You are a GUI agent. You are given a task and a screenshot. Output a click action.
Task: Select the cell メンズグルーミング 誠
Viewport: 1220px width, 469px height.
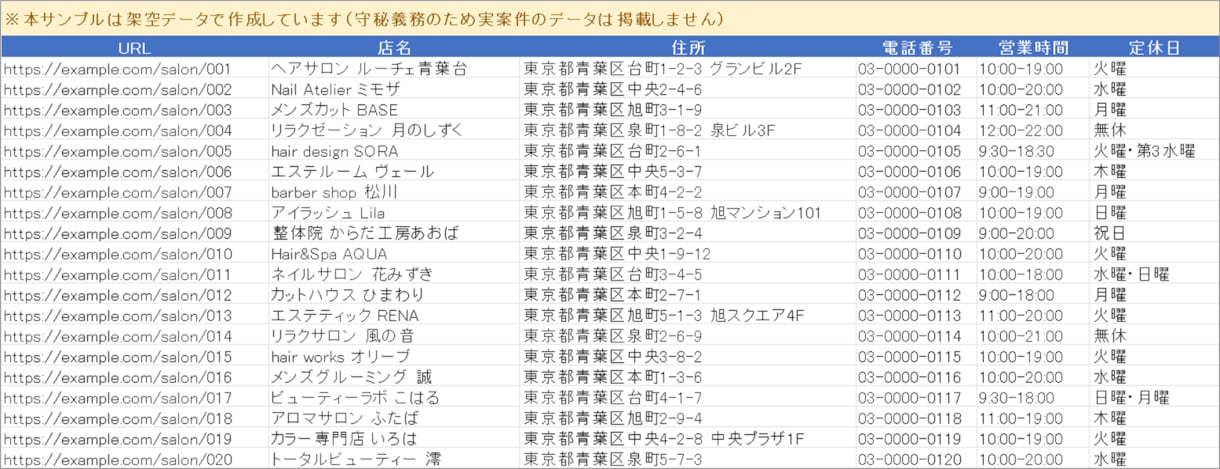point(394,377)
